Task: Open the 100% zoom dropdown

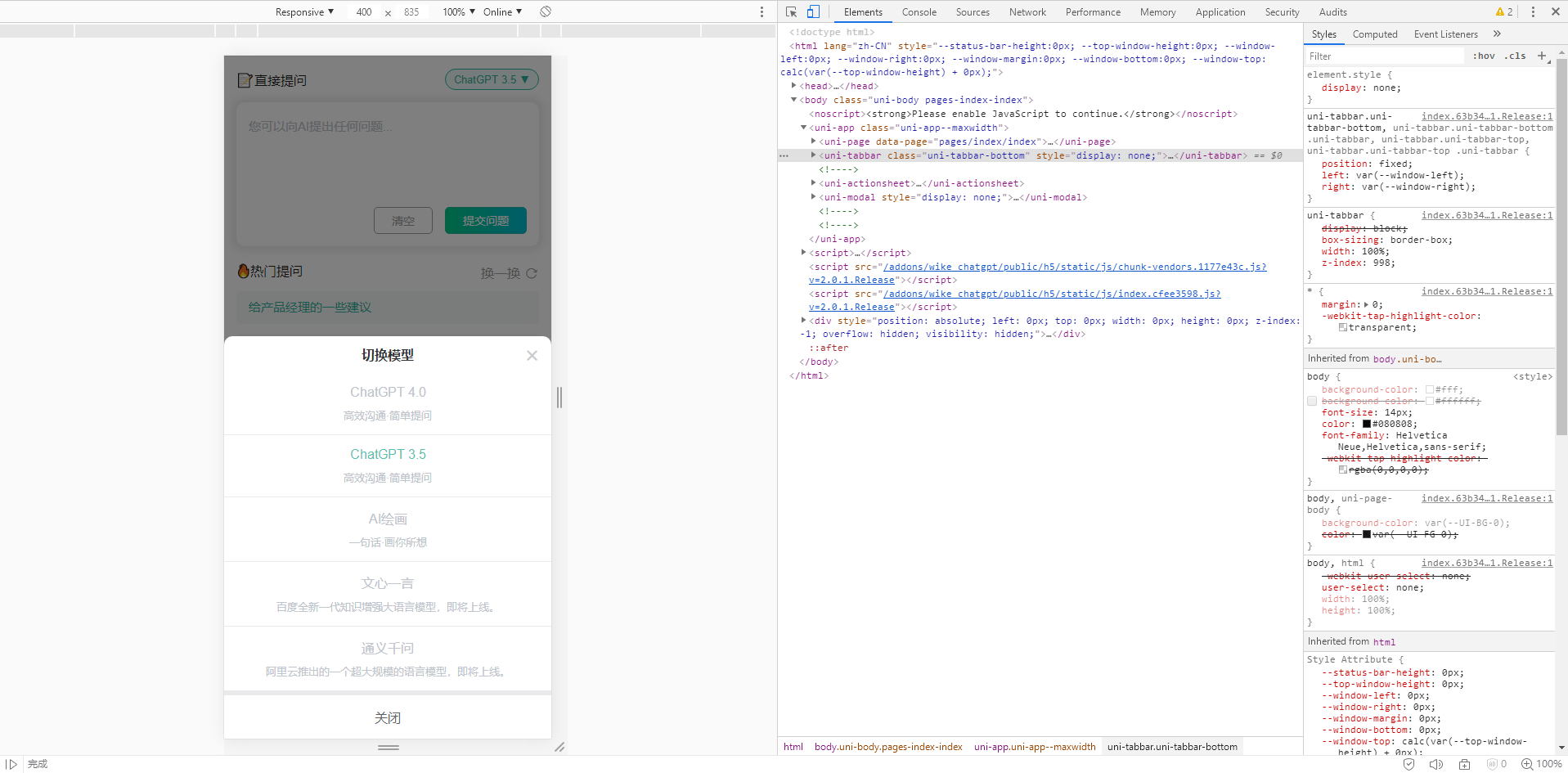Action: point(459,11)
